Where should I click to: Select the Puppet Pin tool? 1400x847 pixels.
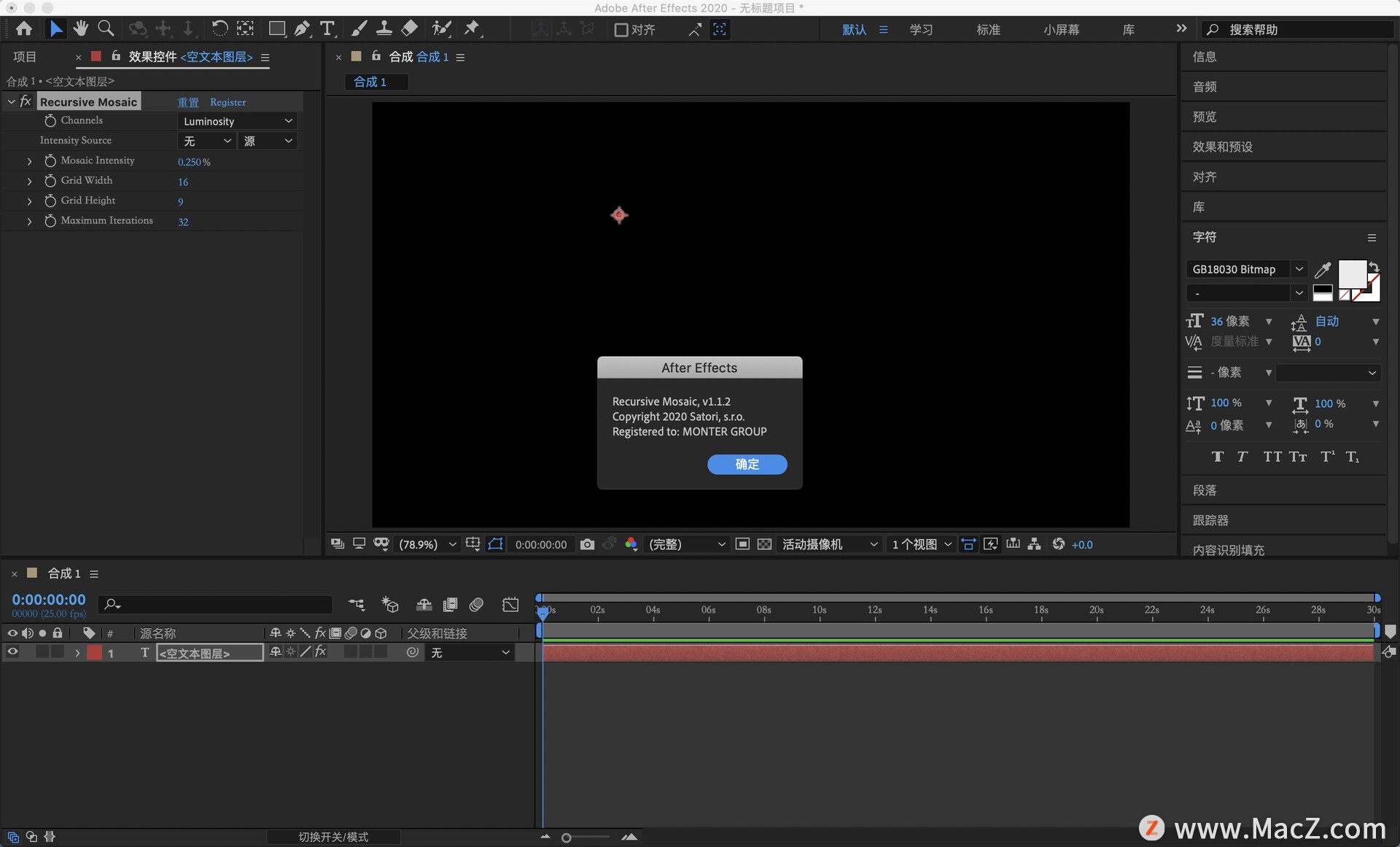(472, 28)
